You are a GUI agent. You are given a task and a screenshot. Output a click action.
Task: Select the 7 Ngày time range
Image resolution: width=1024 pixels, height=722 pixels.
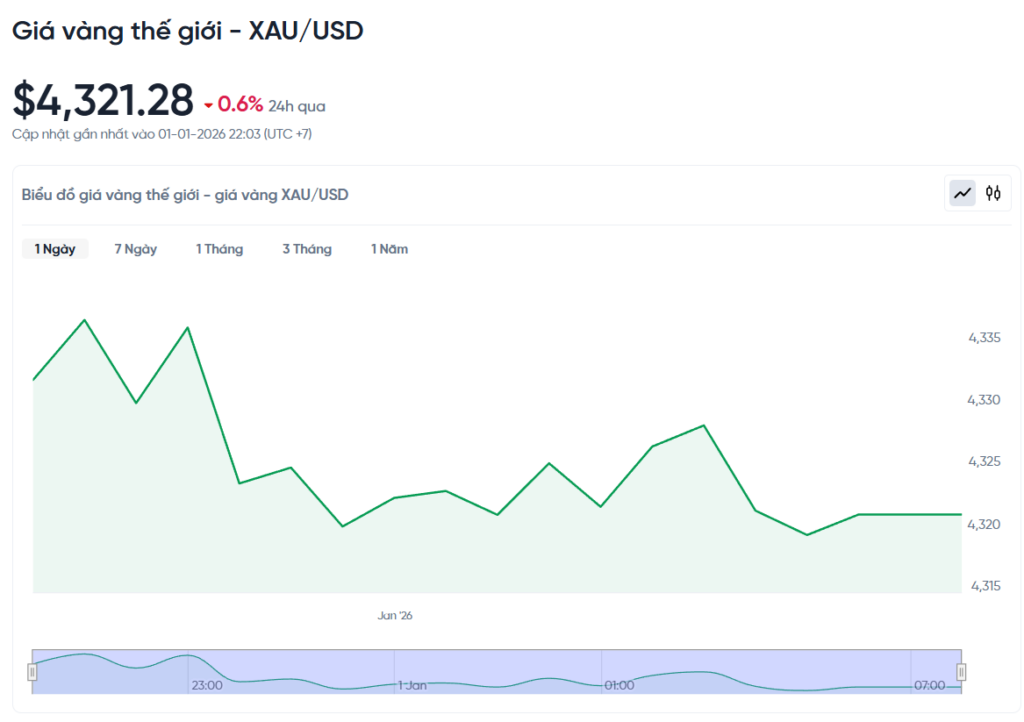tap(135, 249)
